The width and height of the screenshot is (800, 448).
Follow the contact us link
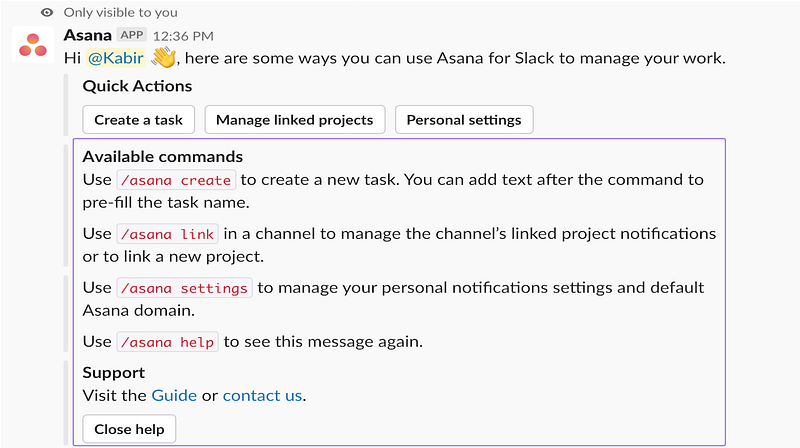262,395
